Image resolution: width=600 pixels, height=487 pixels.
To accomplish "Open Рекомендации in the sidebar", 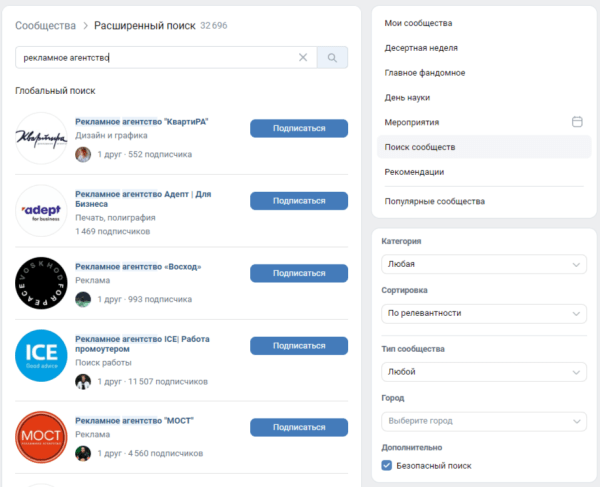I will click(x=414, y=172).
